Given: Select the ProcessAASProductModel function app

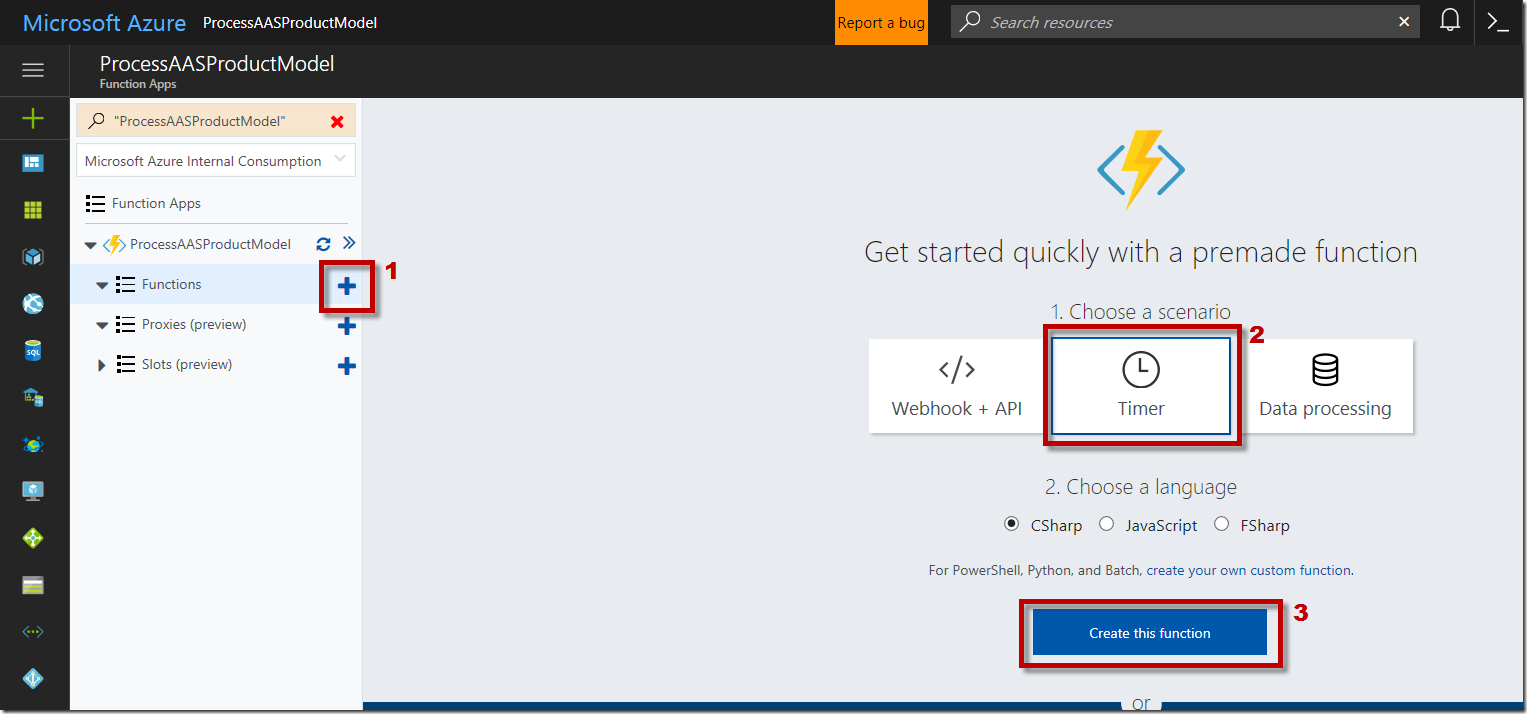Looking at the screenshot, I should tap(210, 244).
